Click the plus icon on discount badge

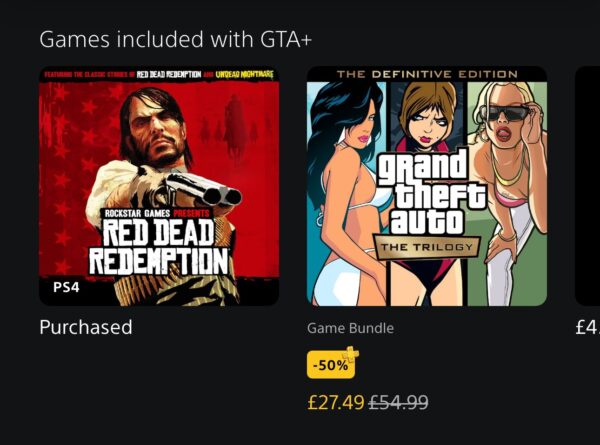[x=349, y=352]
